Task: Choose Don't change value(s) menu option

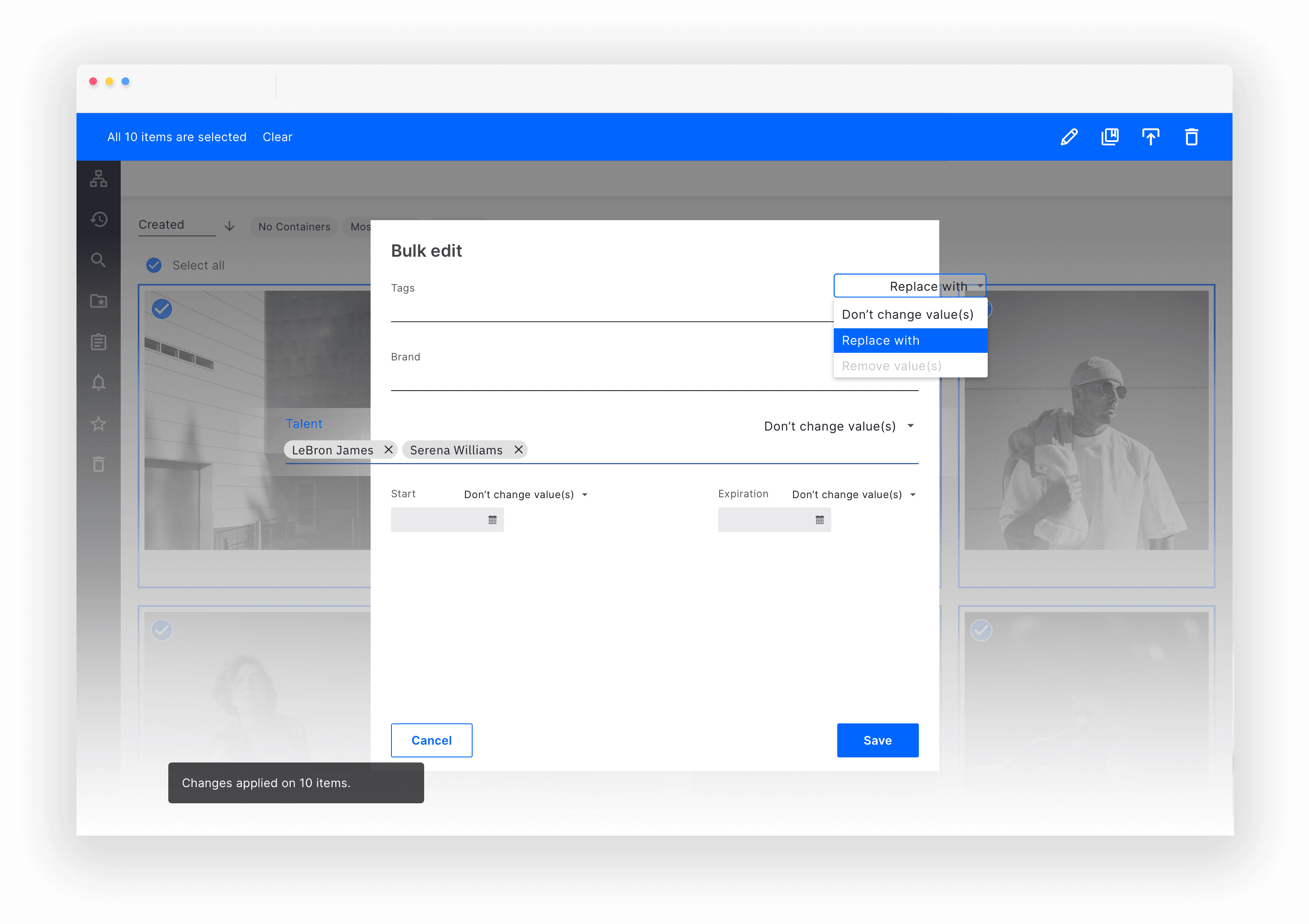Action: click(908, 315)
